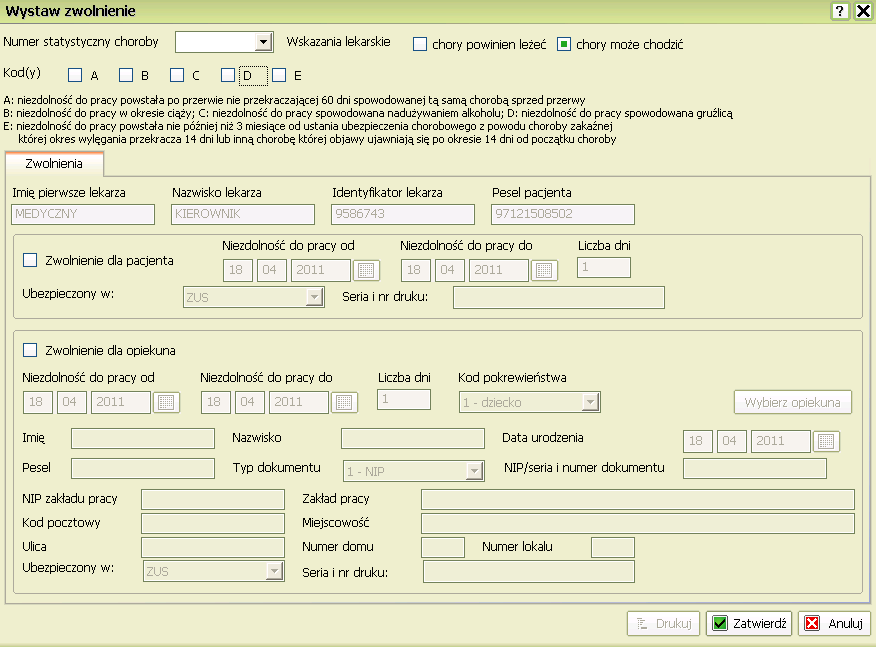Click day field of caregiver Niezdolność od
Screen dimensions: 876x647
(x=38, y=402)
